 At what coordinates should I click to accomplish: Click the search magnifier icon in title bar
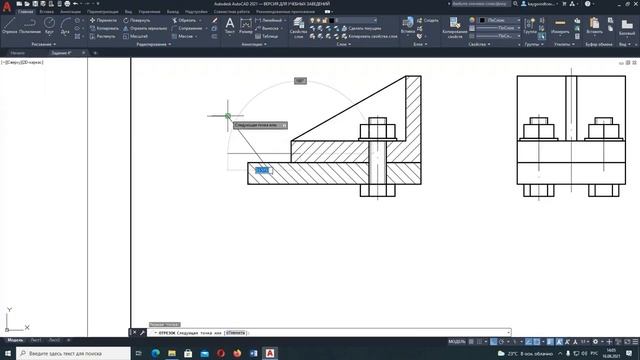click(515, 4)
